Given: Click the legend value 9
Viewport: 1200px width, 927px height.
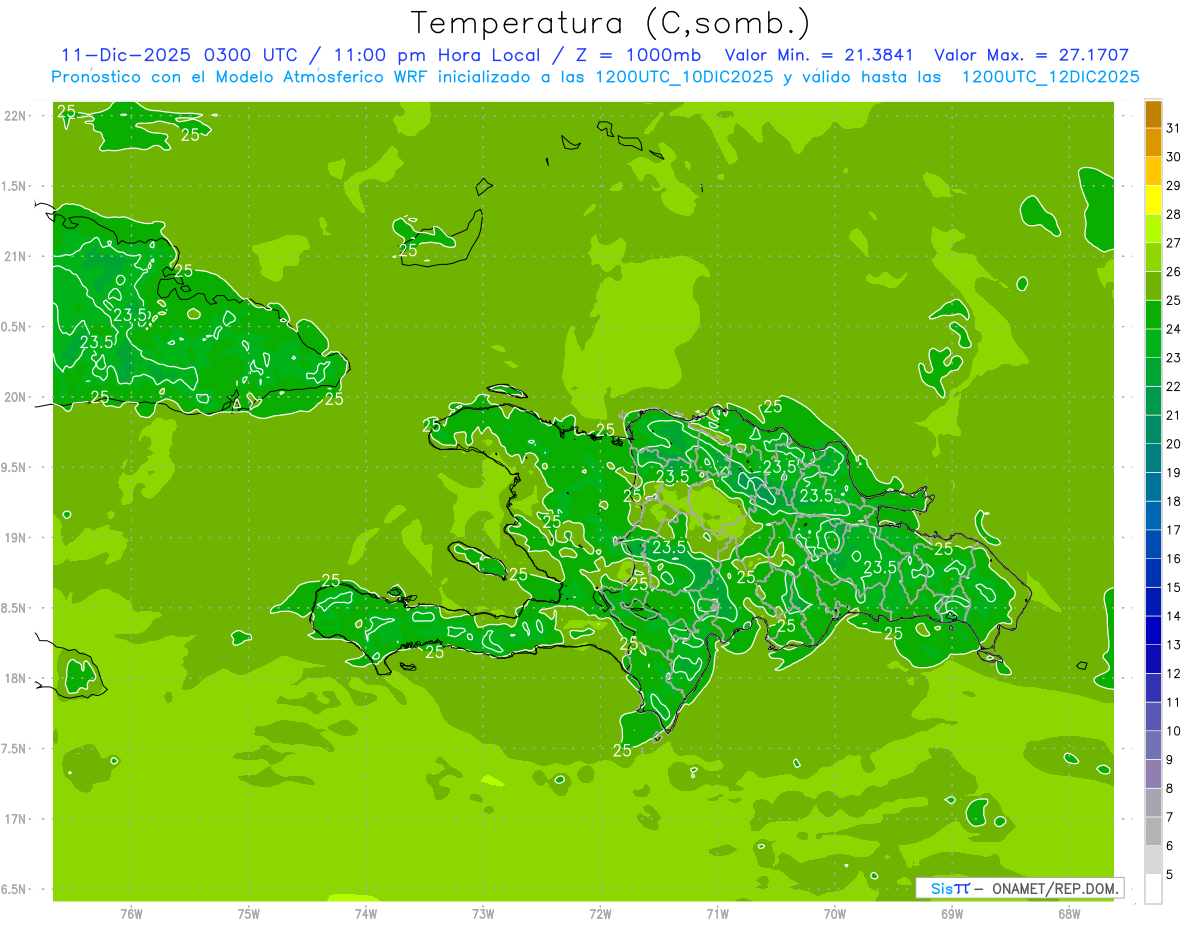Looking at the screenshot, I should [x=1170, y=760].
